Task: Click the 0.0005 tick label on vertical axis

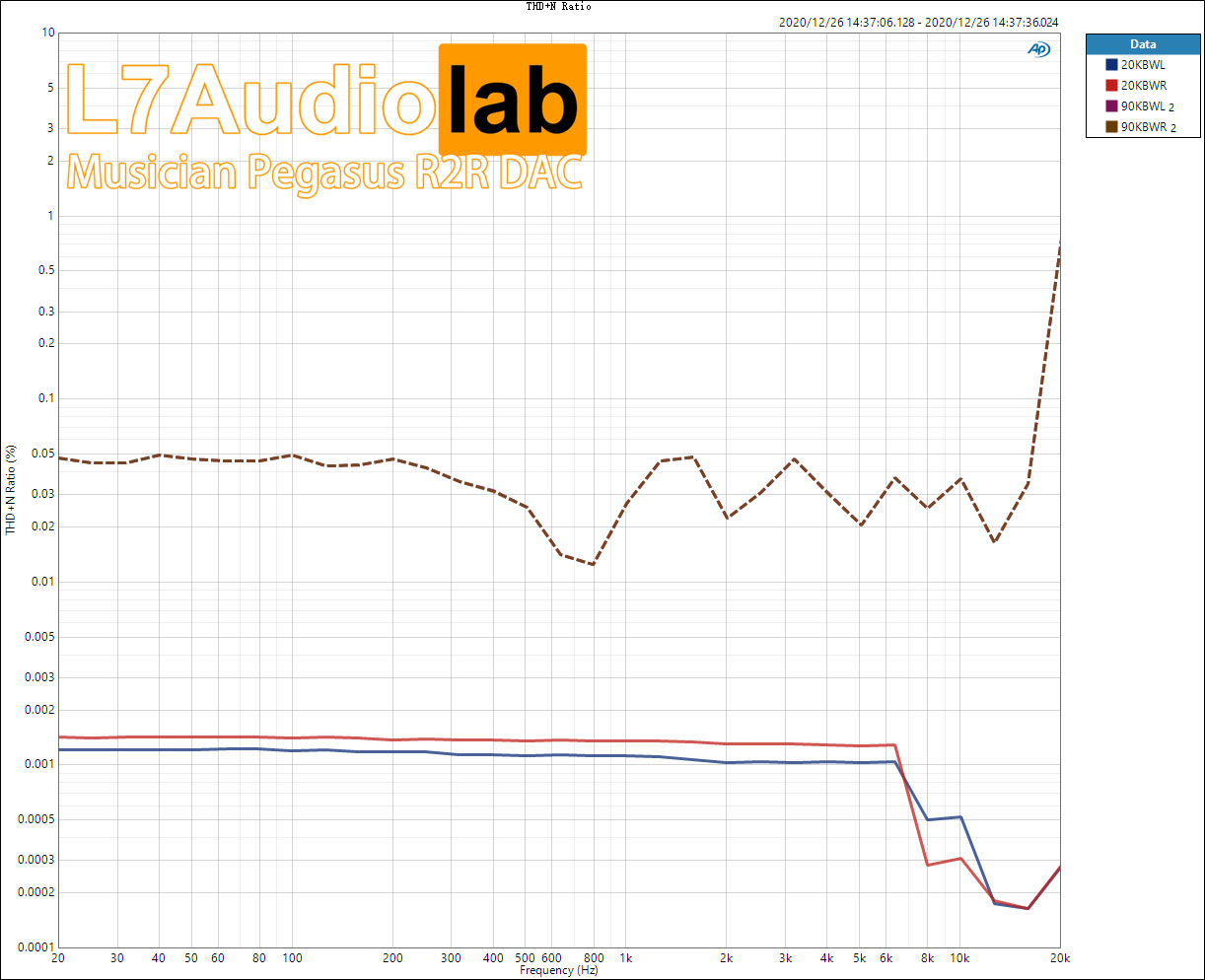Action: point(37,819)
